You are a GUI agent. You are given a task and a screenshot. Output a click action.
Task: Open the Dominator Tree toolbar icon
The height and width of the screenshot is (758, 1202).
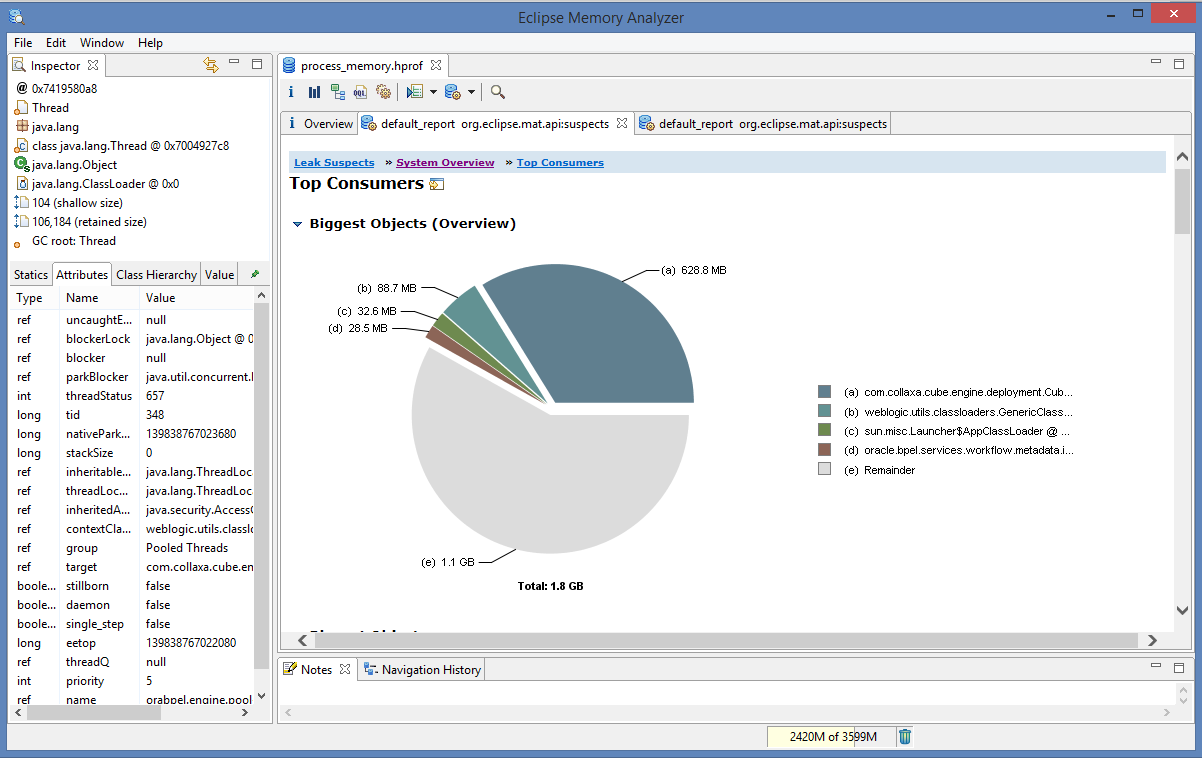(x=338, y=92)
